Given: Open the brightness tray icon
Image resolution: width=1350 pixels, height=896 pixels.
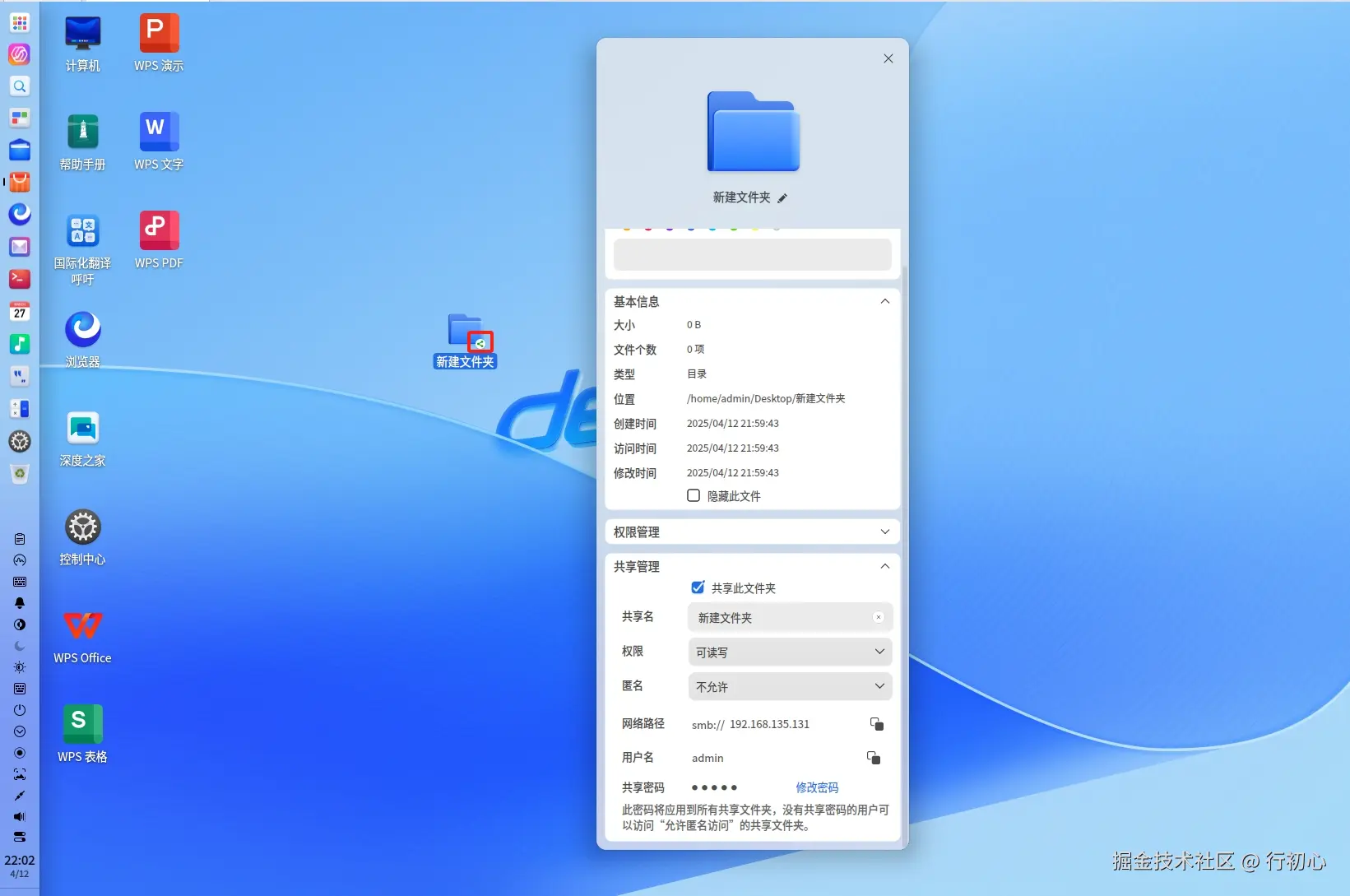Looking at the screenshot, I should point(20,667).
